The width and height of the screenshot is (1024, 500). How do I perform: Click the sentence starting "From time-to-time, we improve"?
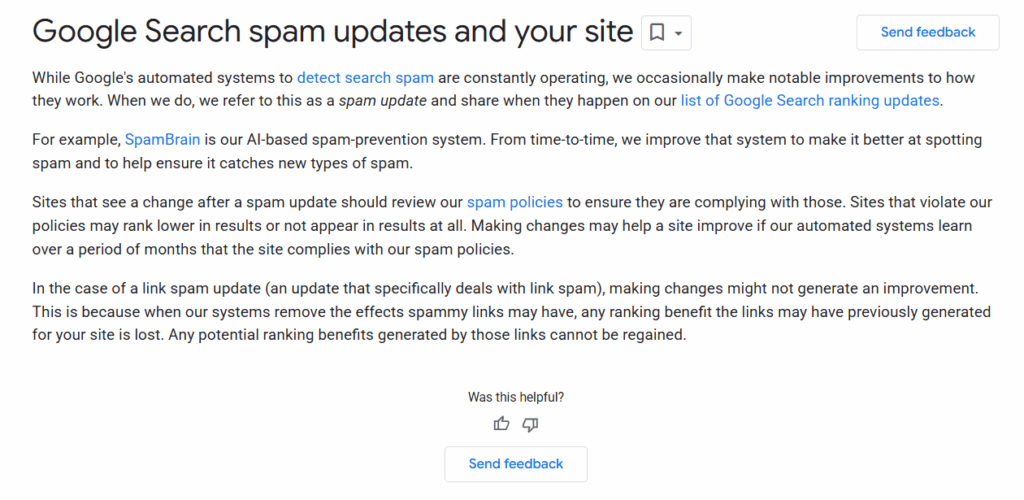point(650,139)
